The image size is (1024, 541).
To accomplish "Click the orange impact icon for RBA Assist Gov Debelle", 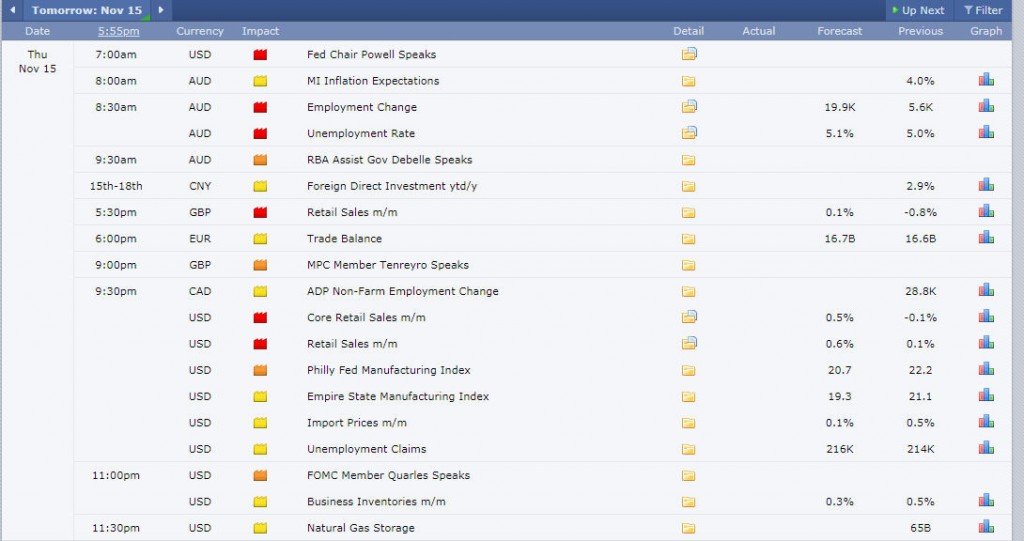I will [x=260, y=160].
